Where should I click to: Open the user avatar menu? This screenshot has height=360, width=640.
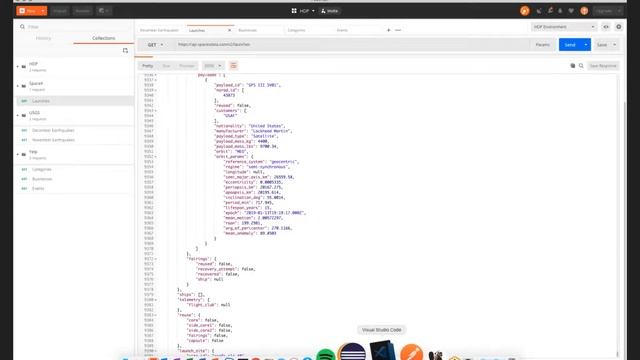pos(584,11)
